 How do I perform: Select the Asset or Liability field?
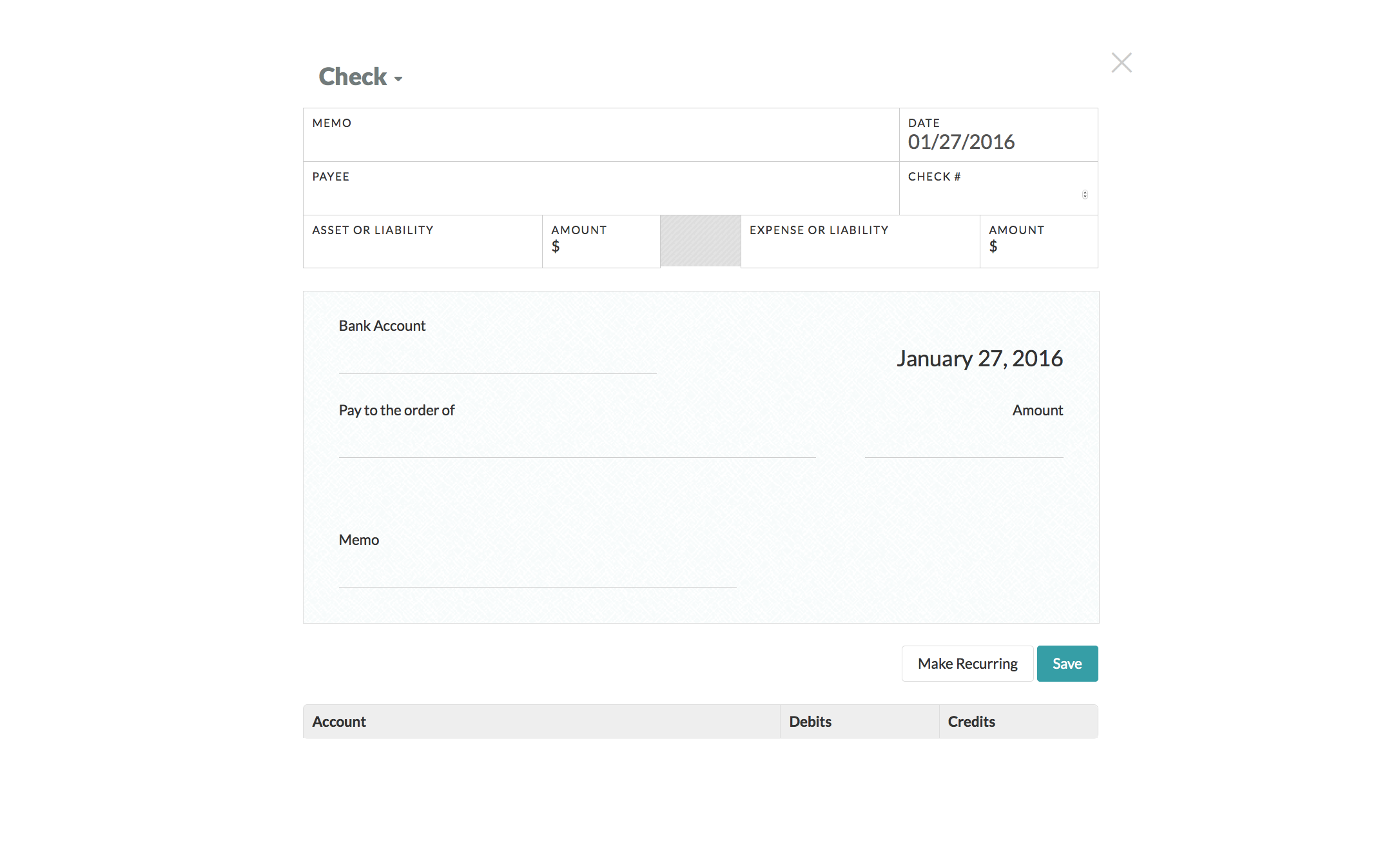(422, 248)
